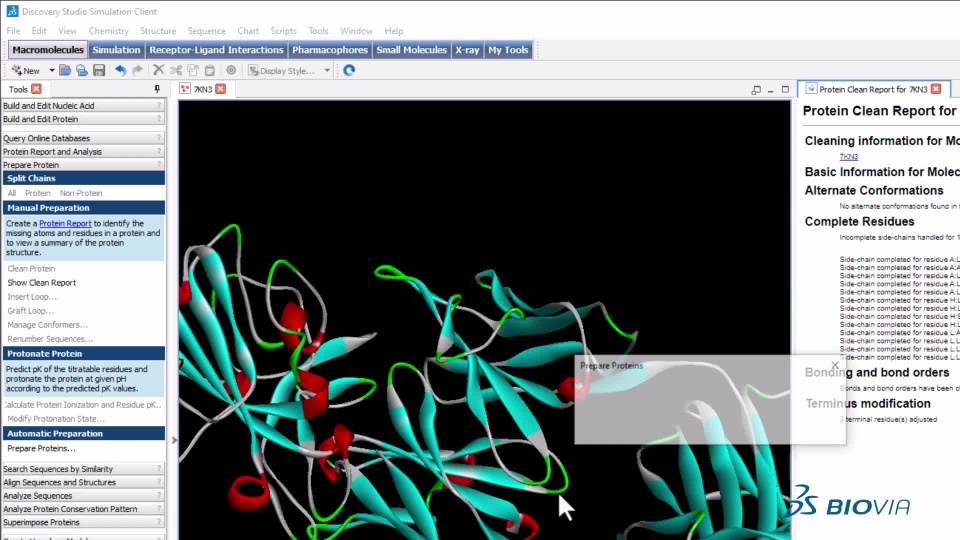Open the Window menu
The height and width of the screenshot is (540, 960).
(x=356, y=31)
